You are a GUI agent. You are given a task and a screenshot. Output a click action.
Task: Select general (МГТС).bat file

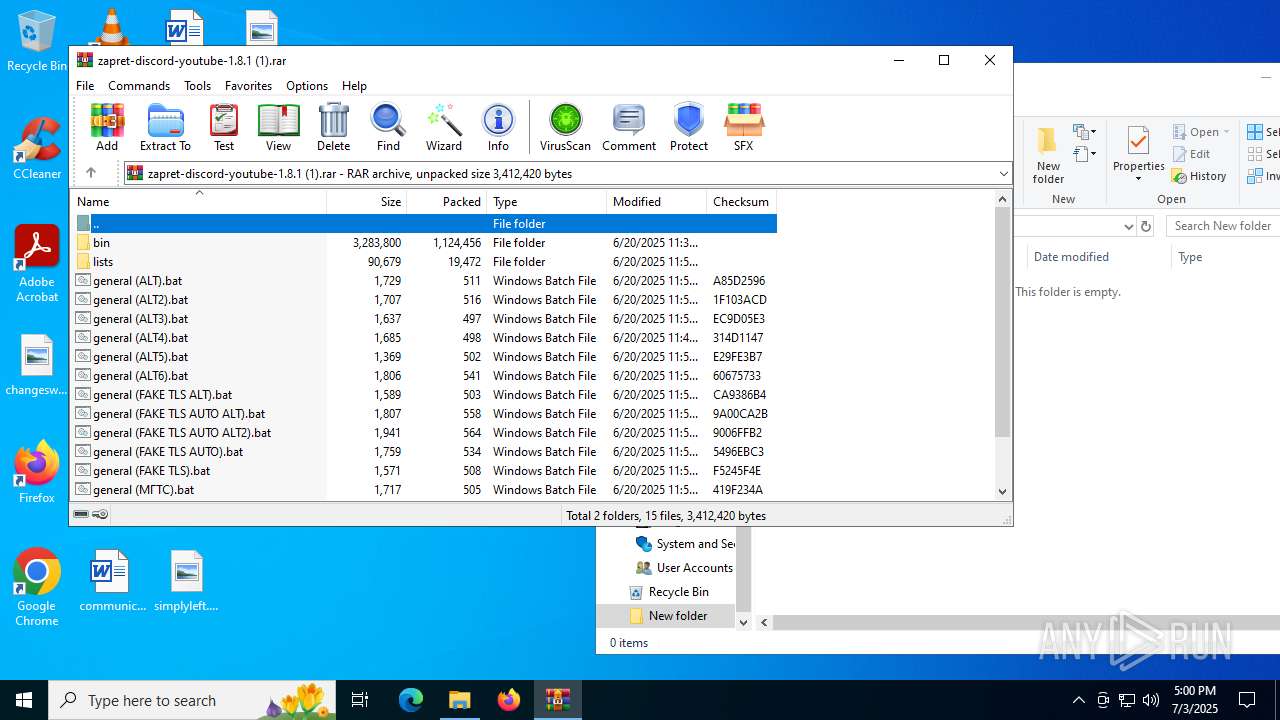tap(424, 490)
